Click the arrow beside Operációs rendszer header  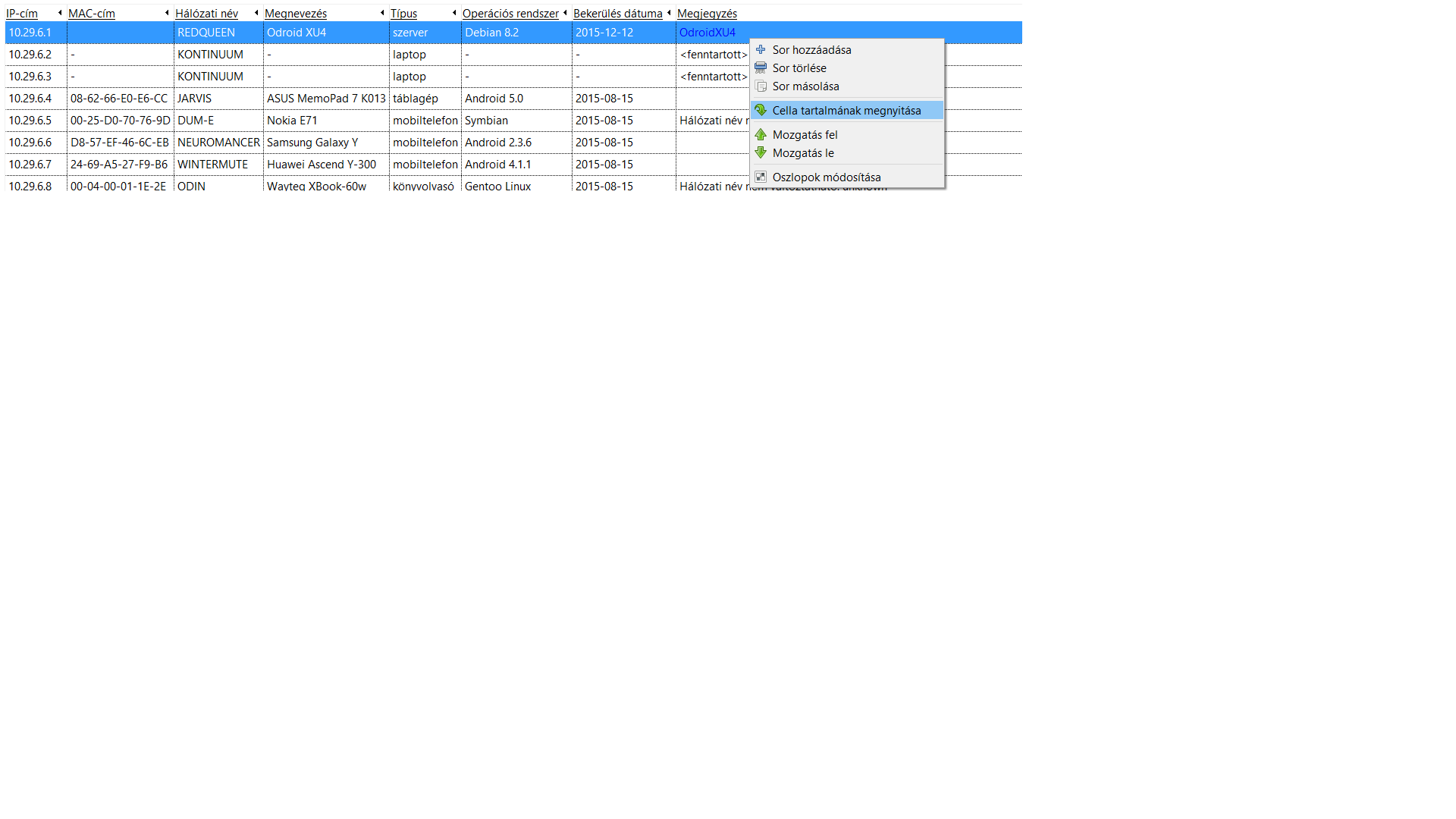pos(565,13)
